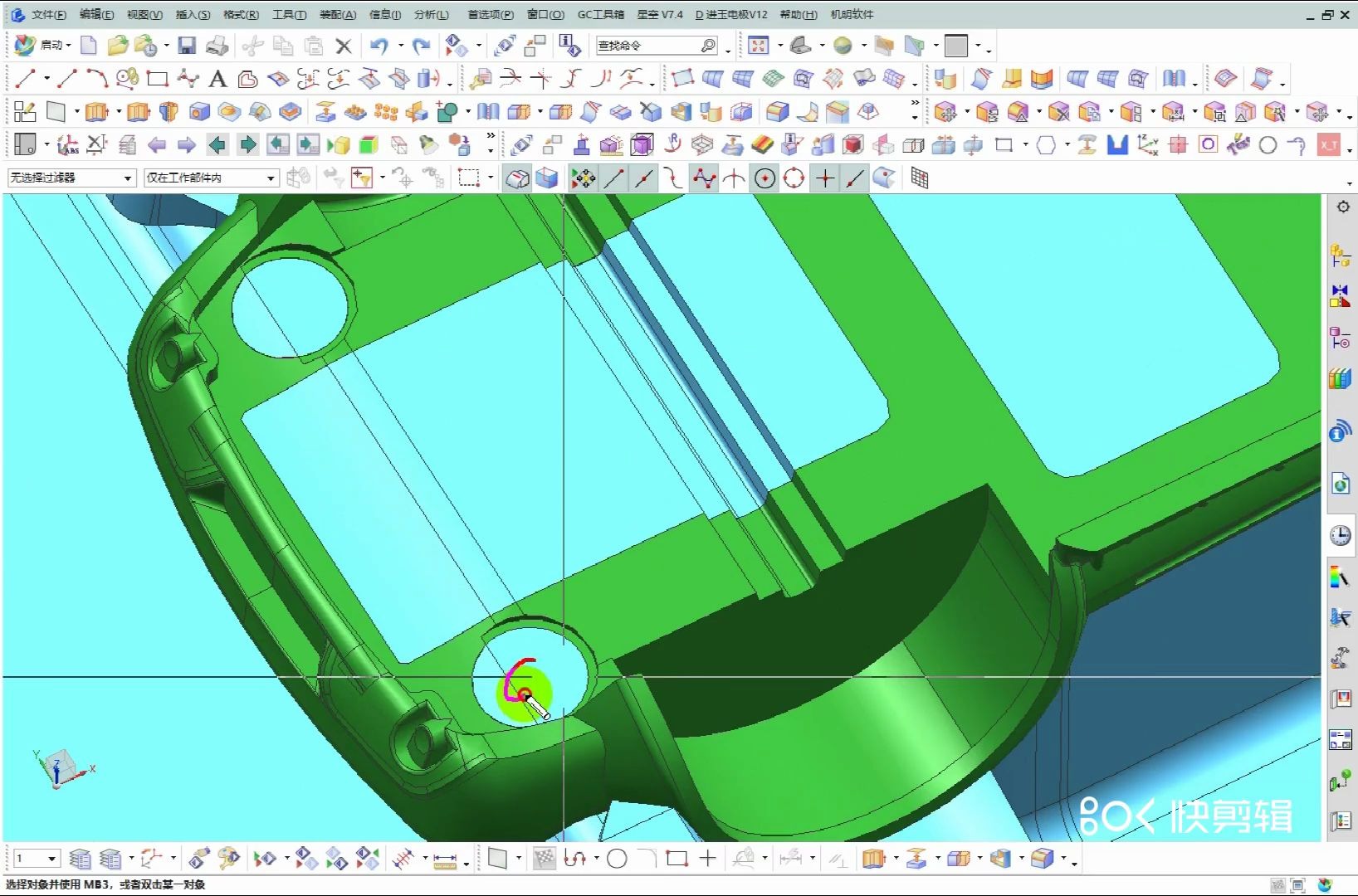Image resolution: width=1358 pixels, height=896 pixels.
Task: Toggle End Point snapping
Action: [613, 178]
